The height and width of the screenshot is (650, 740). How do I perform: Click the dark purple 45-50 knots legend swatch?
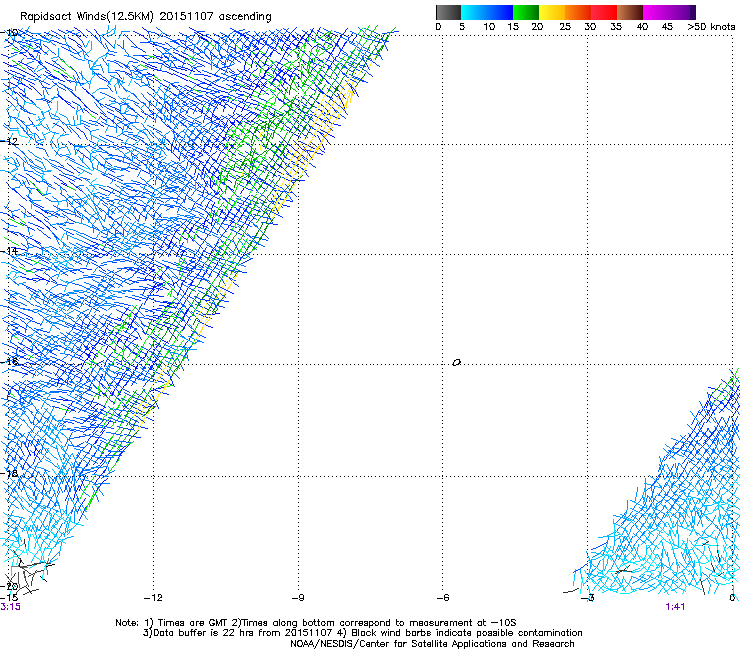coord(682,12)
